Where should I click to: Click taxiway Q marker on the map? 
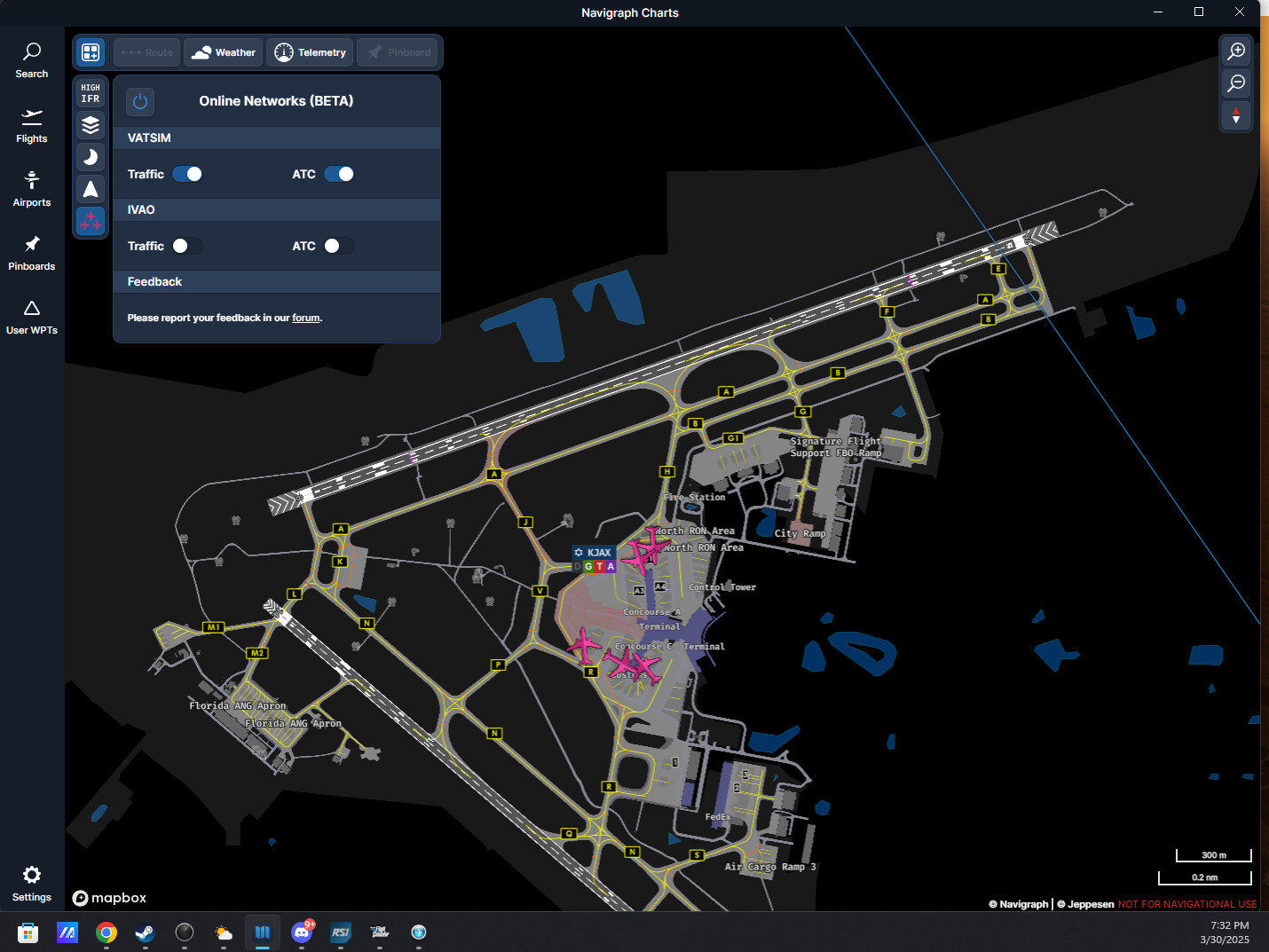click(x=569, y=834)
